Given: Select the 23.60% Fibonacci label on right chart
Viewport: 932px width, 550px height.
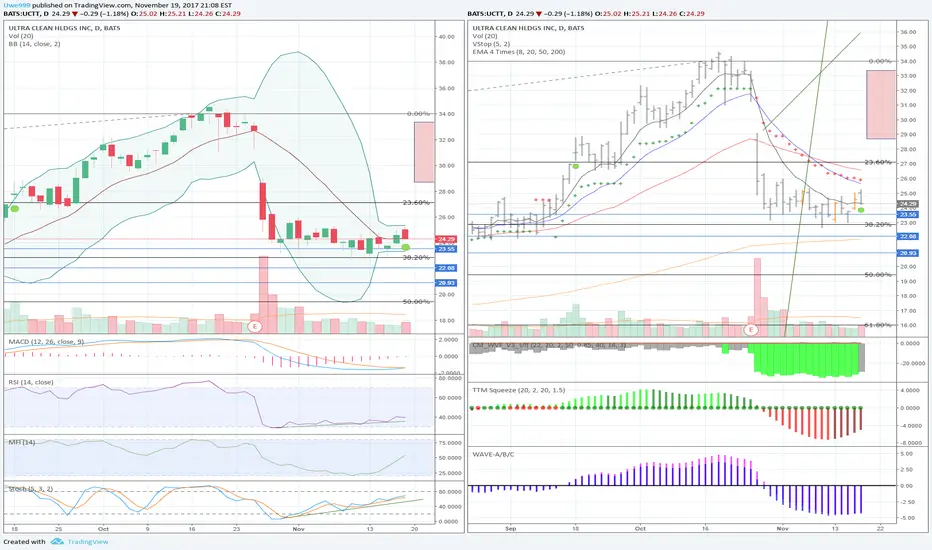Looking at the screenshot, I should (878, 162).
